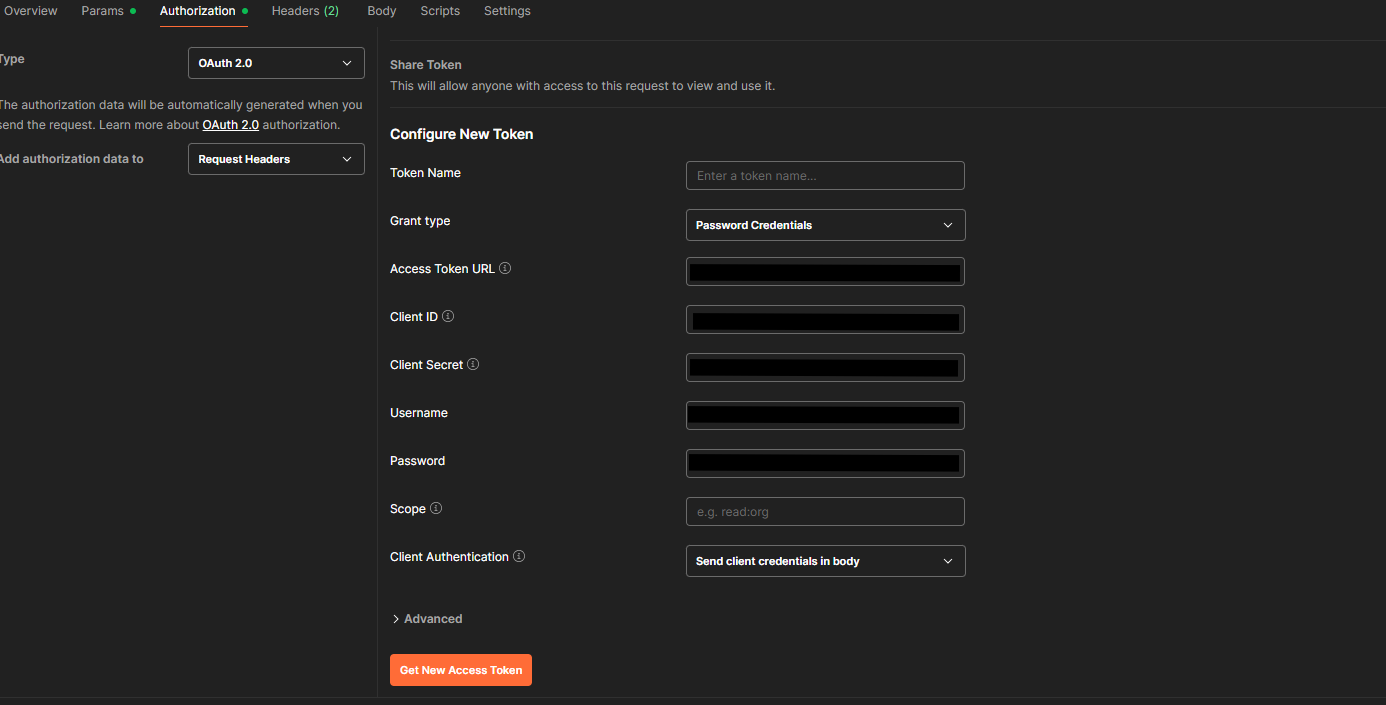Focus the Scope input field

pyautogui.click(x=825, y=512)
